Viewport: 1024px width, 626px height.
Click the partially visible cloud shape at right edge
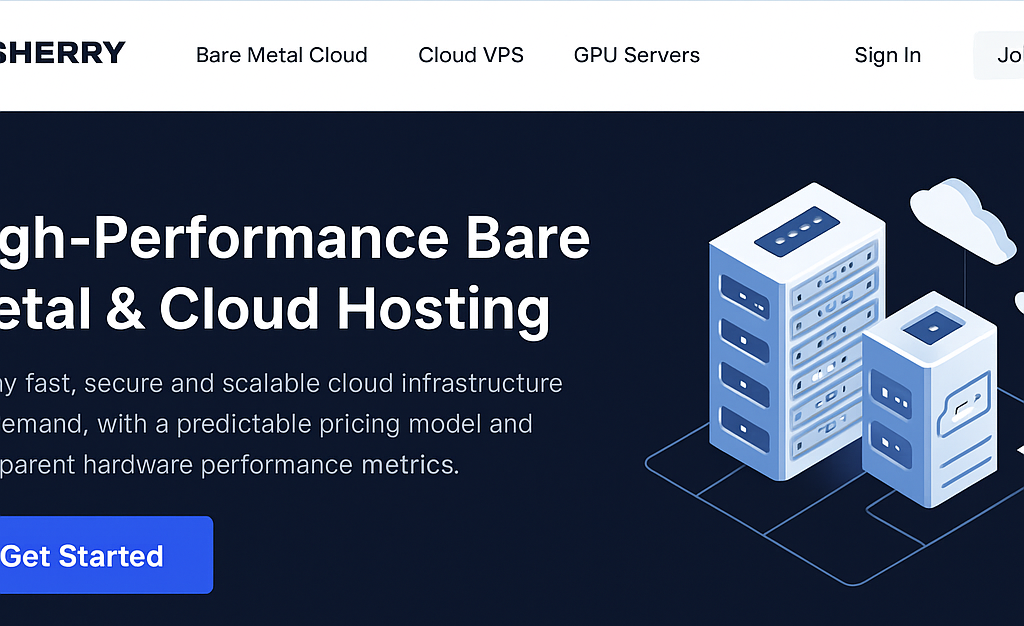pyautogui.click(x=1018, y=300)
